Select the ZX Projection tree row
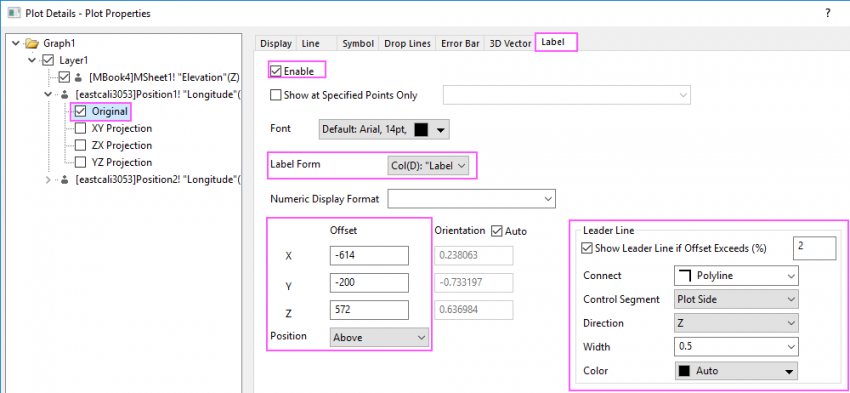 point(122,145)
